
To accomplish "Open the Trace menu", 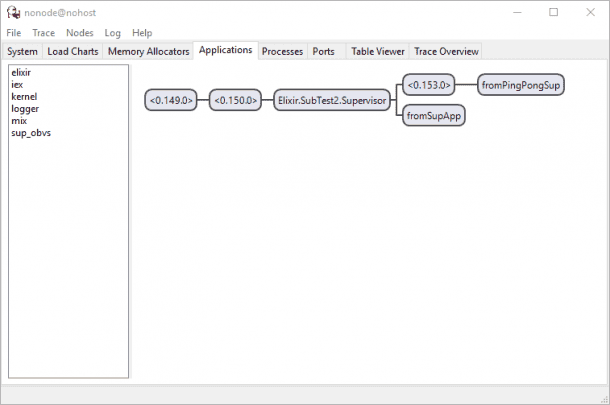I will tap(43, 33).
